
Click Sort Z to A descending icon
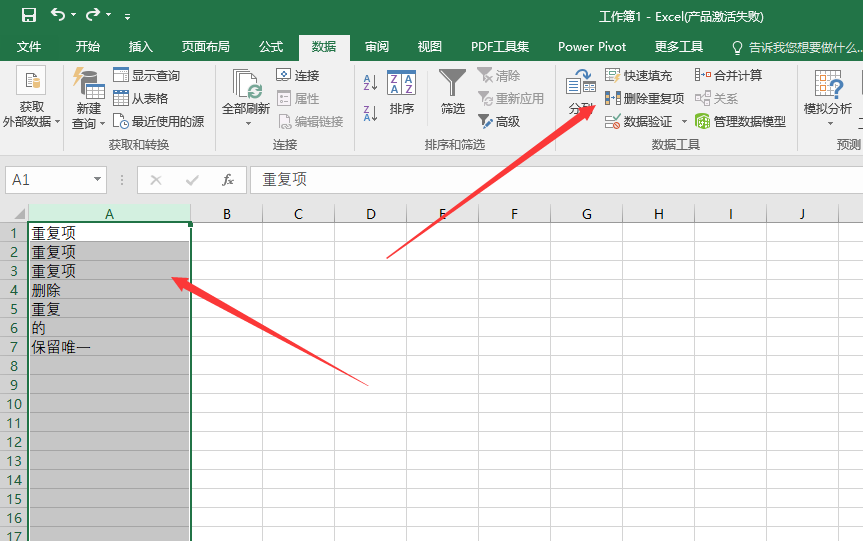click(x=370, y=113)
